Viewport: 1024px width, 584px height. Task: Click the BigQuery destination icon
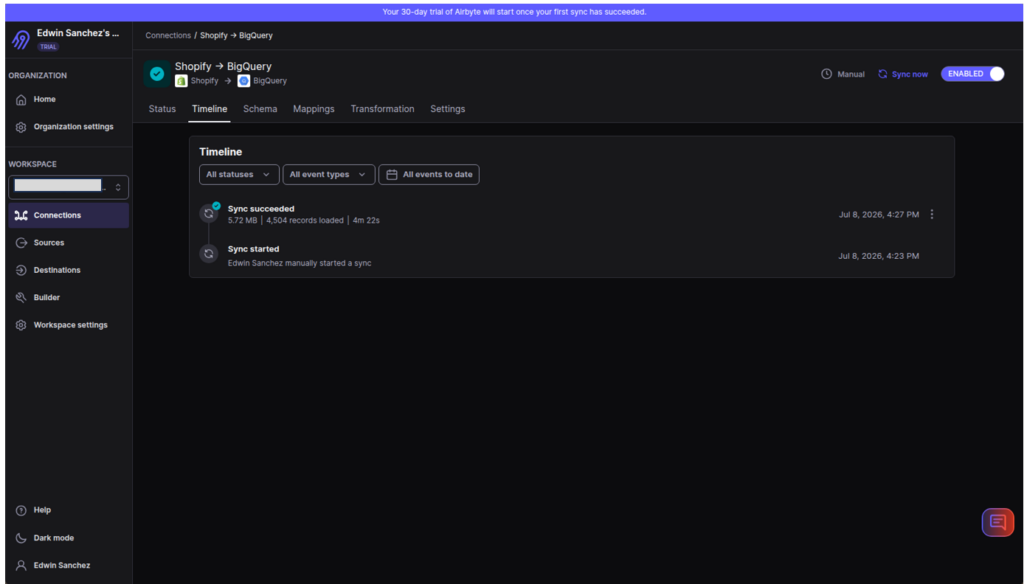click(x=244, y=81)
